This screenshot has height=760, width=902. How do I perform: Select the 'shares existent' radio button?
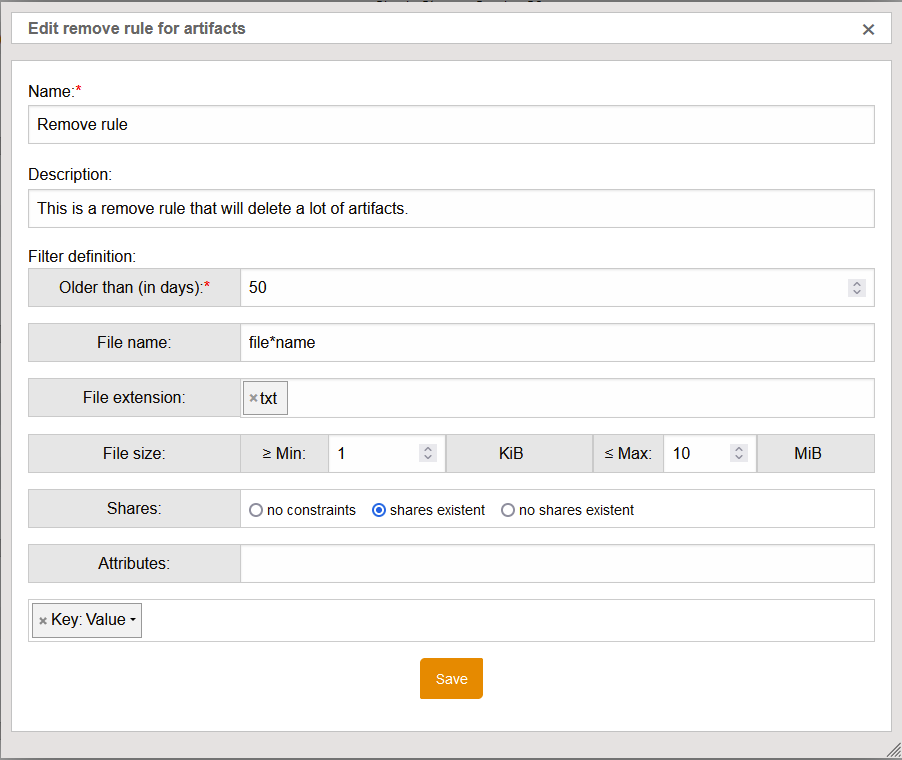tap(379, 510)
